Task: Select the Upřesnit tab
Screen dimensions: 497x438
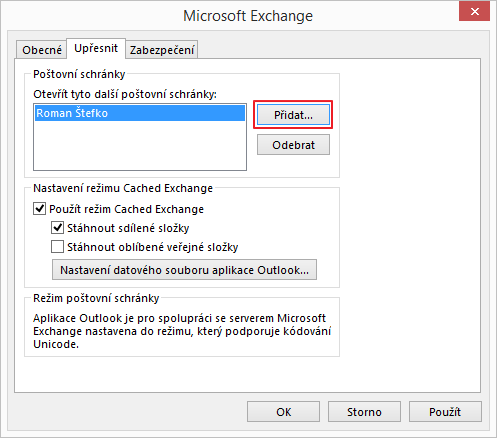Action: pos(96,48)
